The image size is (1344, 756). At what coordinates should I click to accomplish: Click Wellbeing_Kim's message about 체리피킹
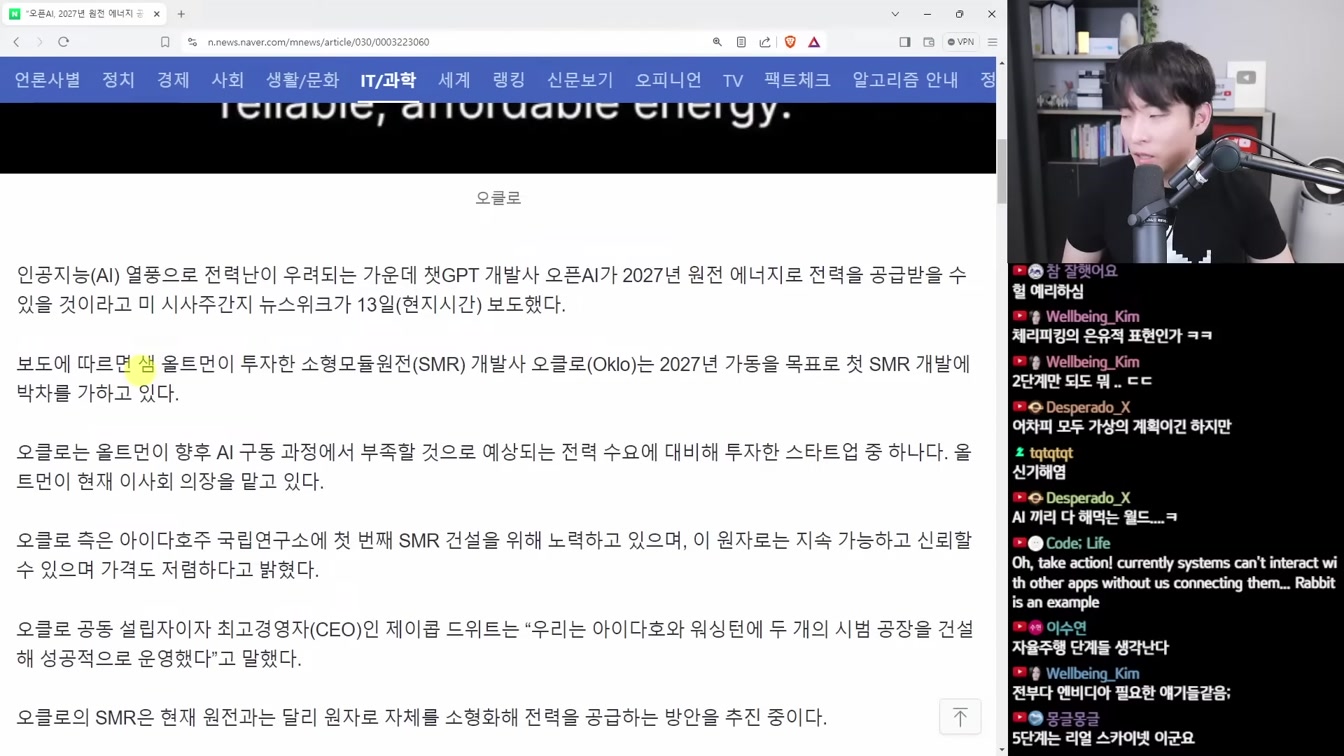tap(1112, 336)
